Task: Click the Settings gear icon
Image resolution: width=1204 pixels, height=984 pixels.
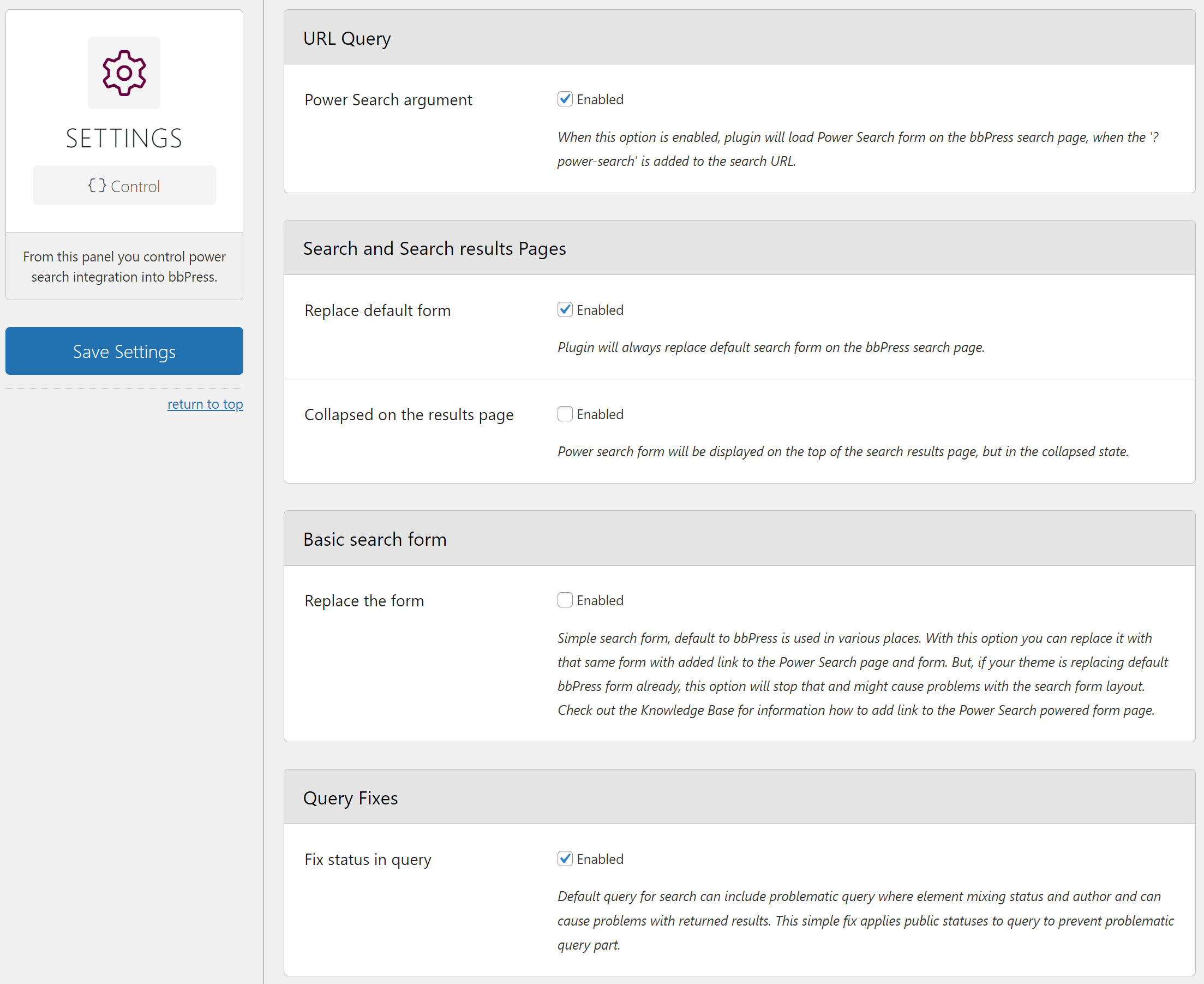Action: tap(124, 73)
